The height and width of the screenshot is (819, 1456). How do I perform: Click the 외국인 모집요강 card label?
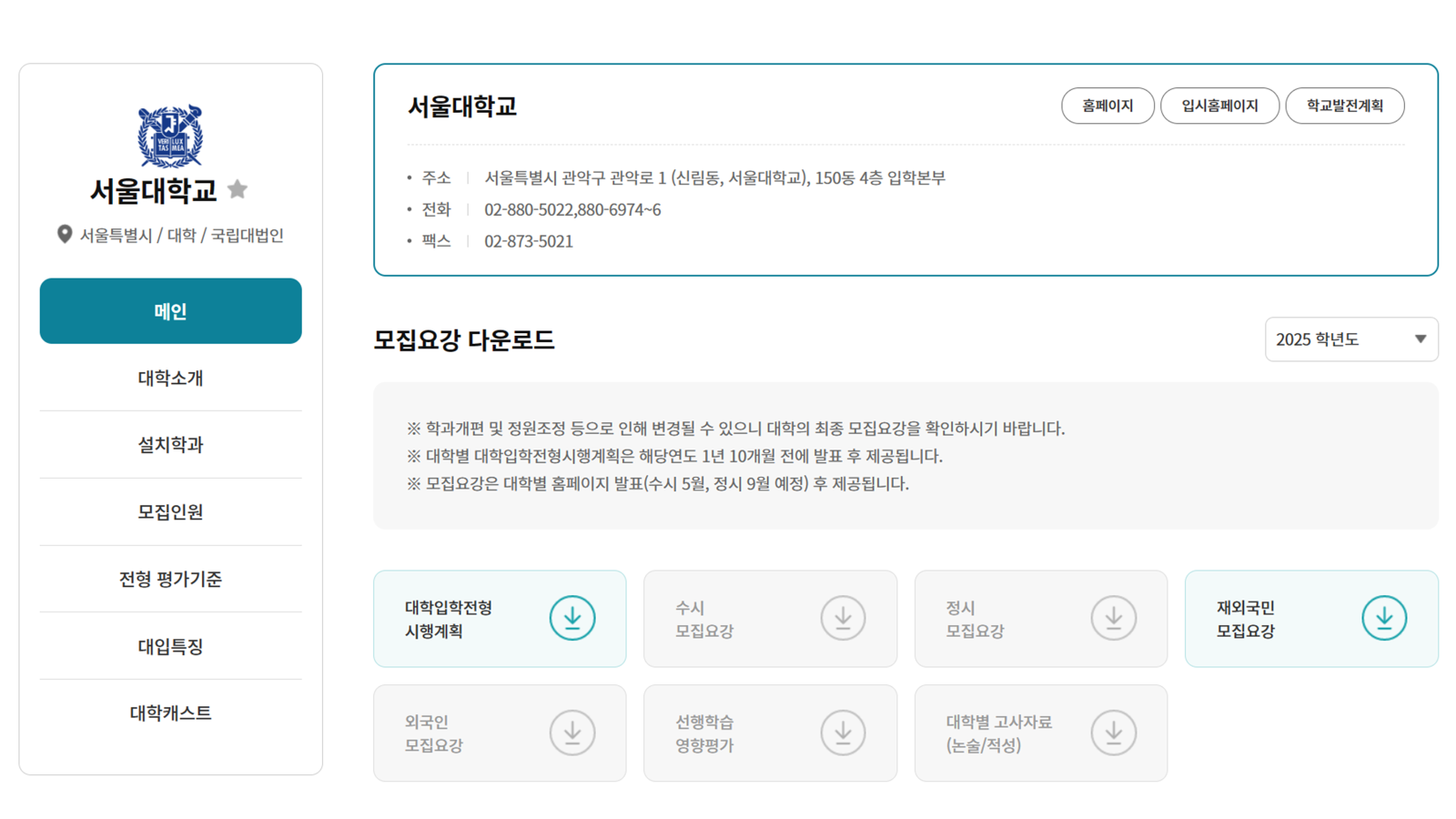click(x=434, y=733)
